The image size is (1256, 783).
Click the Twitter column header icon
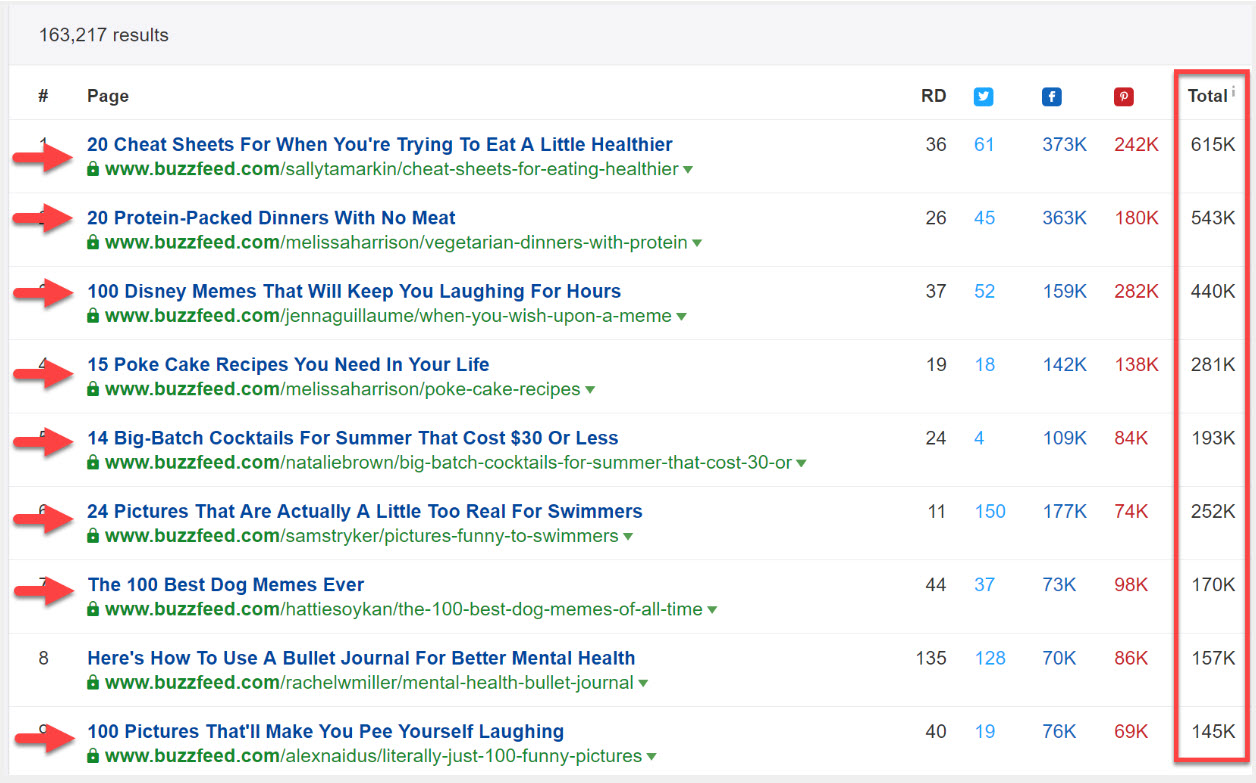984,97
